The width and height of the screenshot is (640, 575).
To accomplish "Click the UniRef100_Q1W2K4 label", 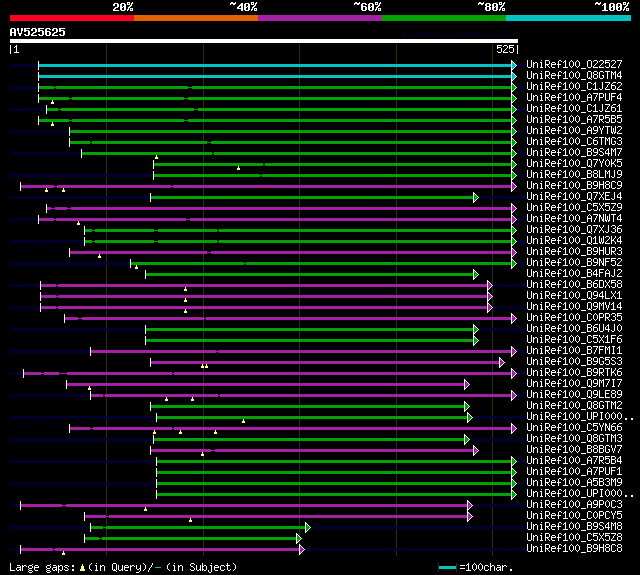I will [x=574, y=241].
